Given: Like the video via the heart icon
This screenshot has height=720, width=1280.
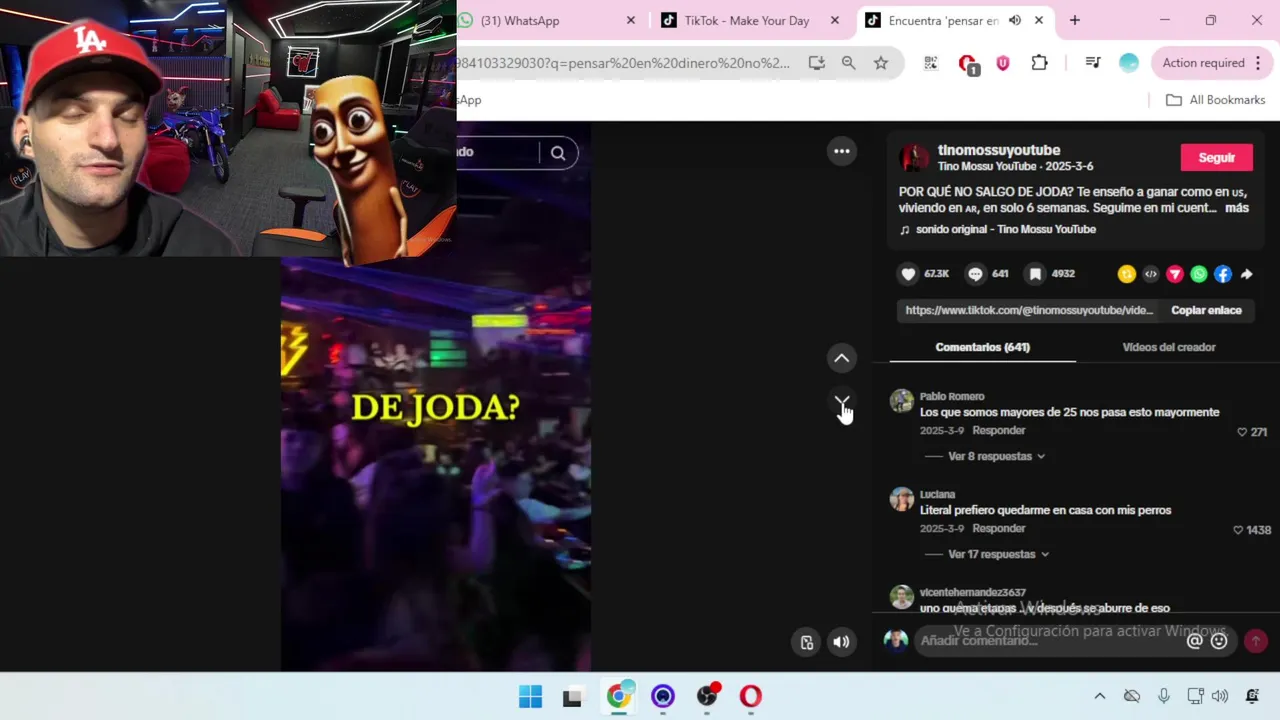Looking at the screenshot, I should [908, 274].
